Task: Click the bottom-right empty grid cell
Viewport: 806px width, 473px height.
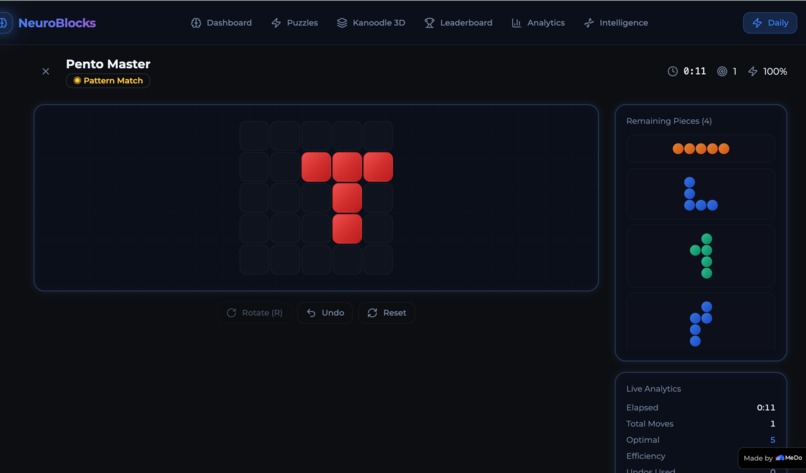Action: [x=378, y=260]
